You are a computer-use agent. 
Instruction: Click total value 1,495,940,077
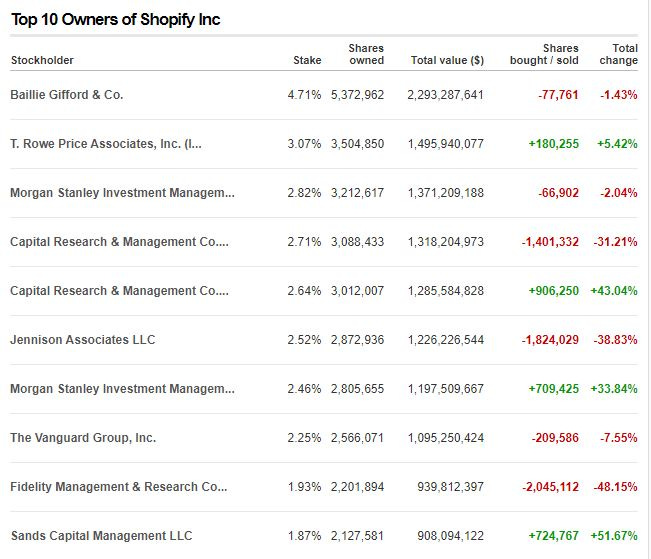coord(445,144)
